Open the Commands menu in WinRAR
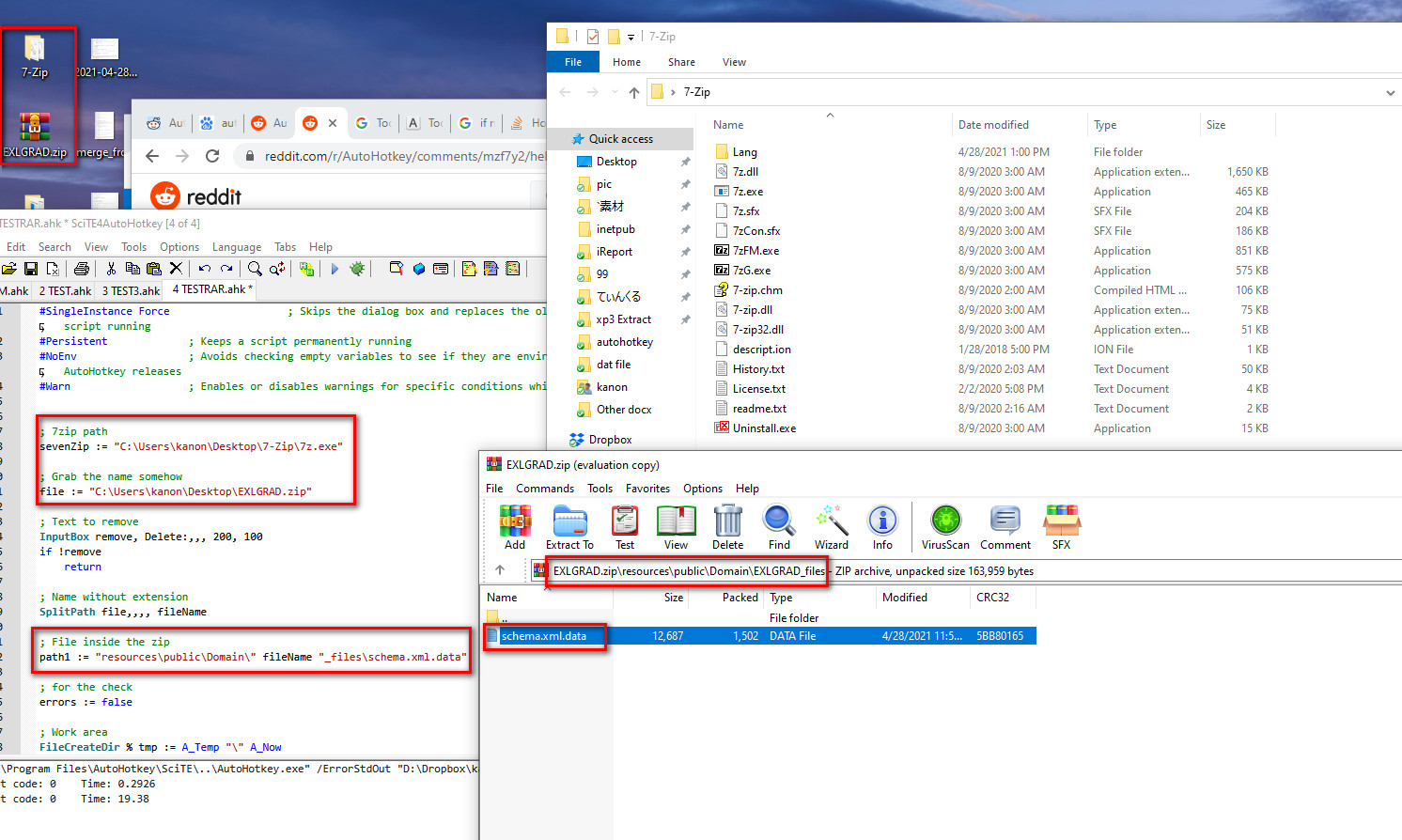 click(545, 489)
